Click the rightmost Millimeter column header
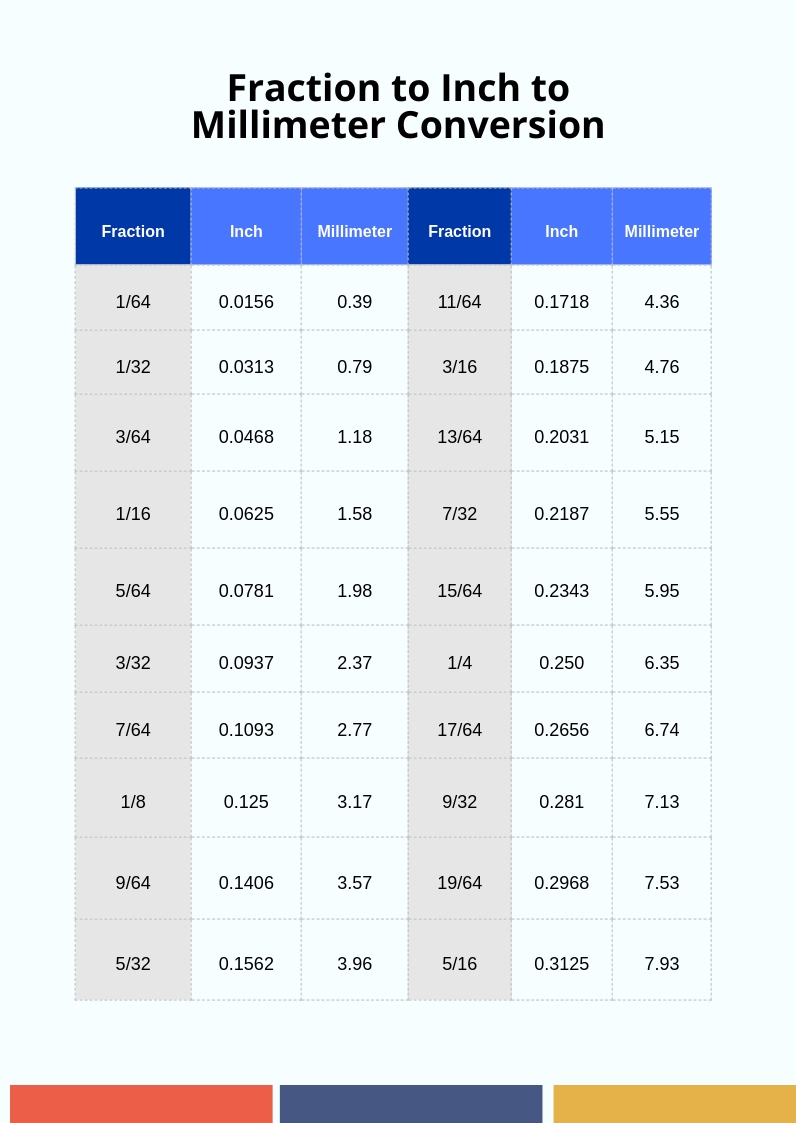796x1123 pixels. coord(662,231)
